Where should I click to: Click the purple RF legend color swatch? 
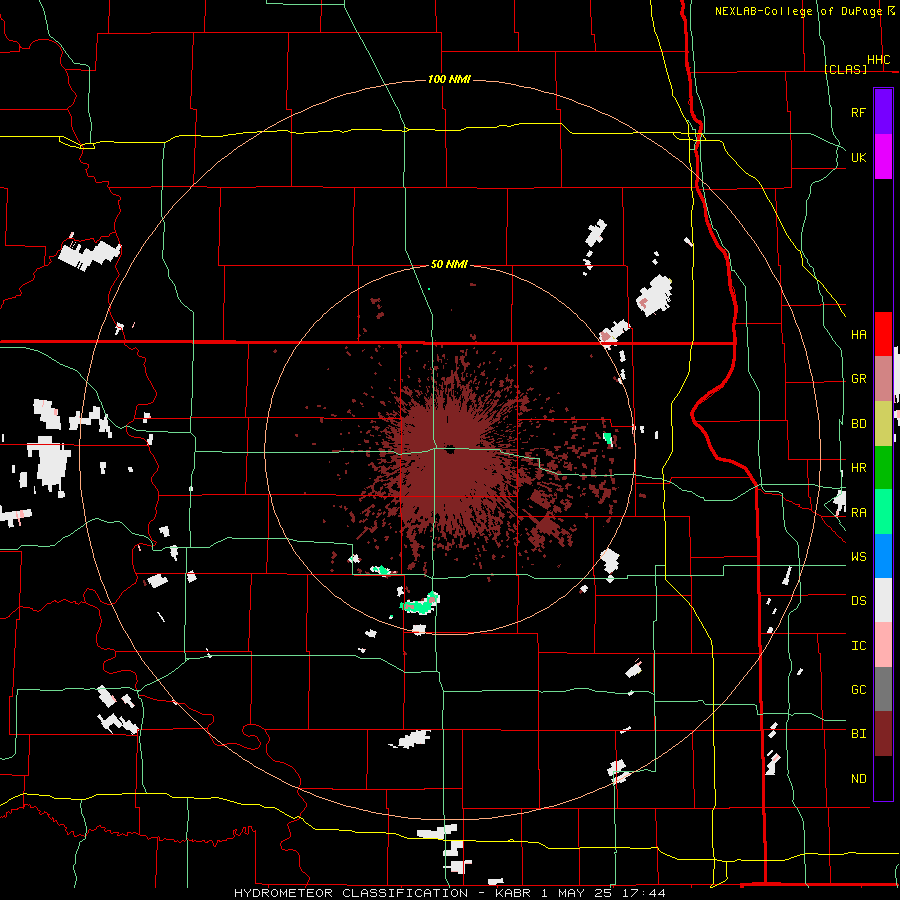(883, 112)
